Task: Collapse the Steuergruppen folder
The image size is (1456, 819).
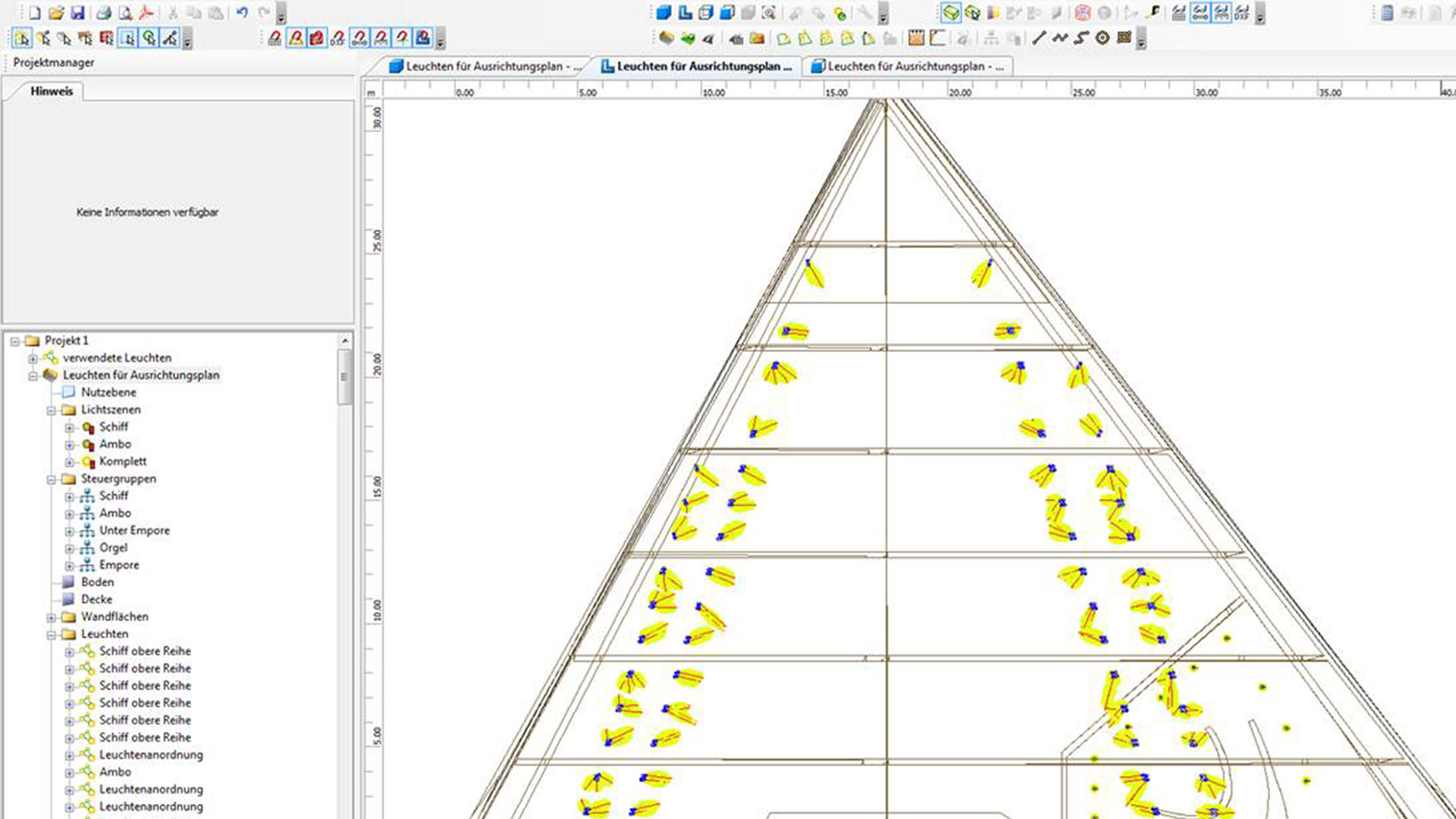Action: click(51, 479)
